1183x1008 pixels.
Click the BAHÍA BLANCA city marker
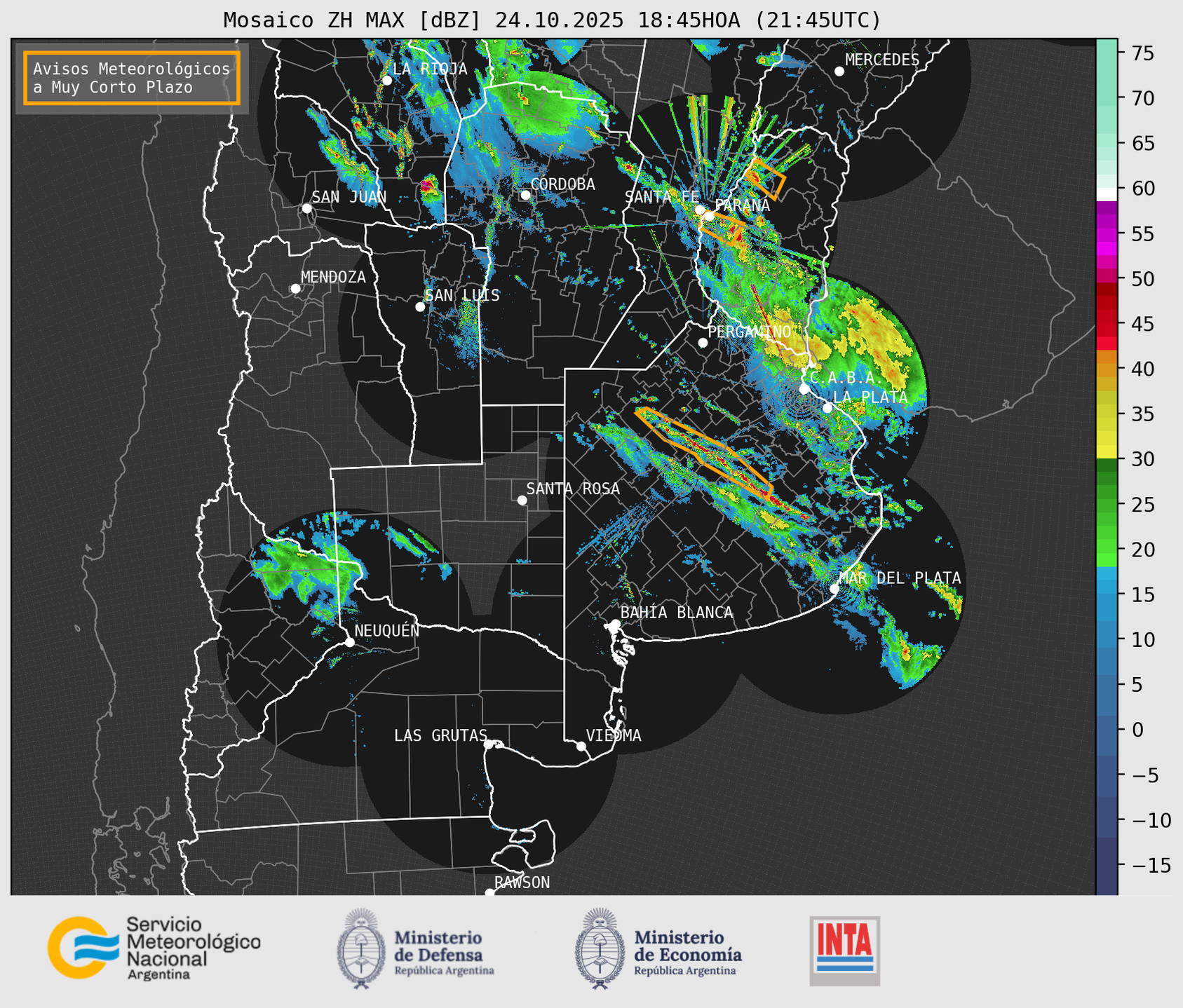(x=615, y=624)
